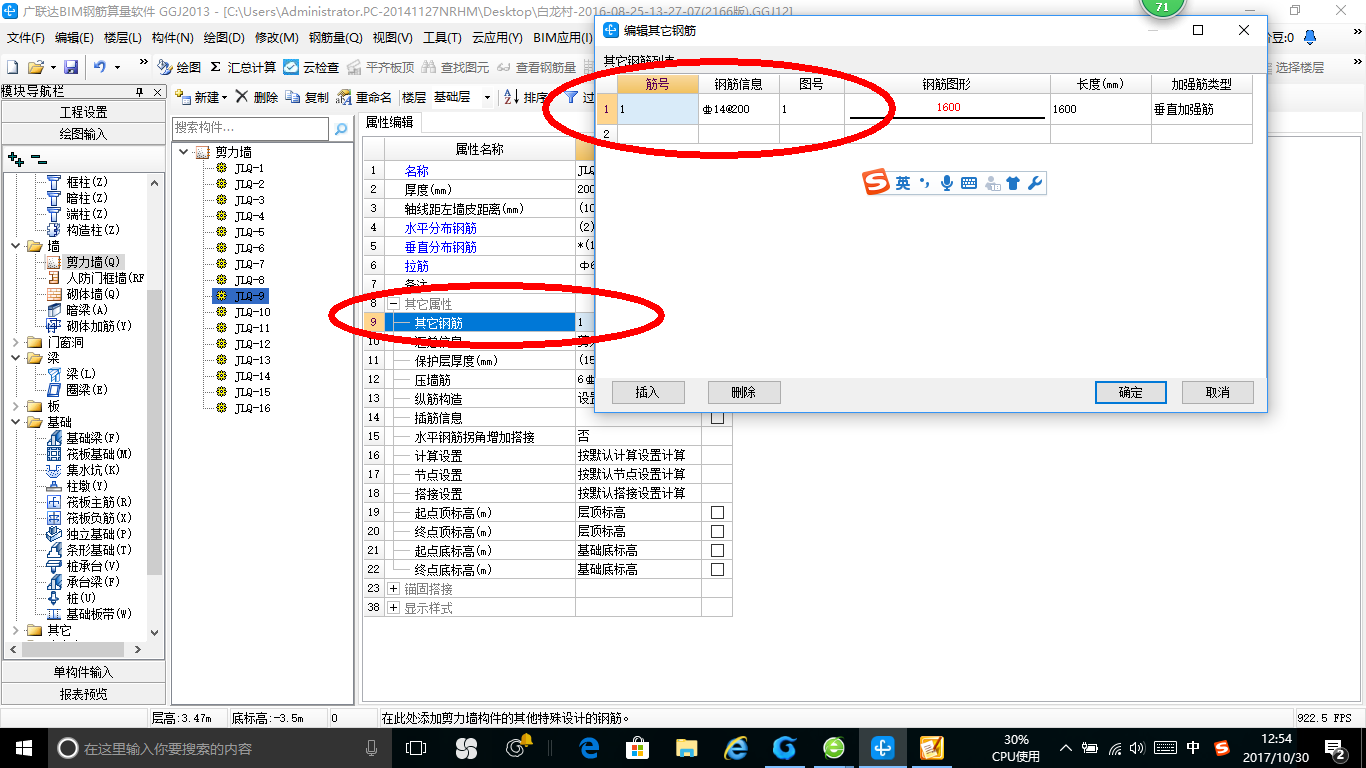
Task: Open the 构件(N) menu
Action: pyautogui.click(x=172, y=38)
